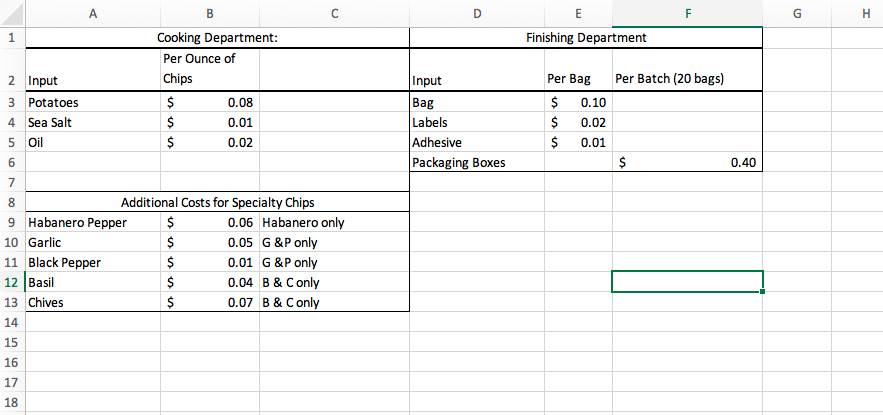
Task: Click the Packaging Boxes 0.40 cell
Action: coord(688,162)
